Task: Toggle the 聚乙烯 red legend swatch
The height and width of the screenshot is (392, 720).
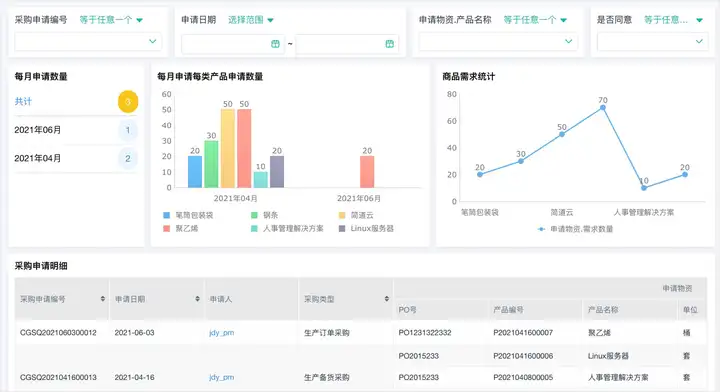Action: 167,228
